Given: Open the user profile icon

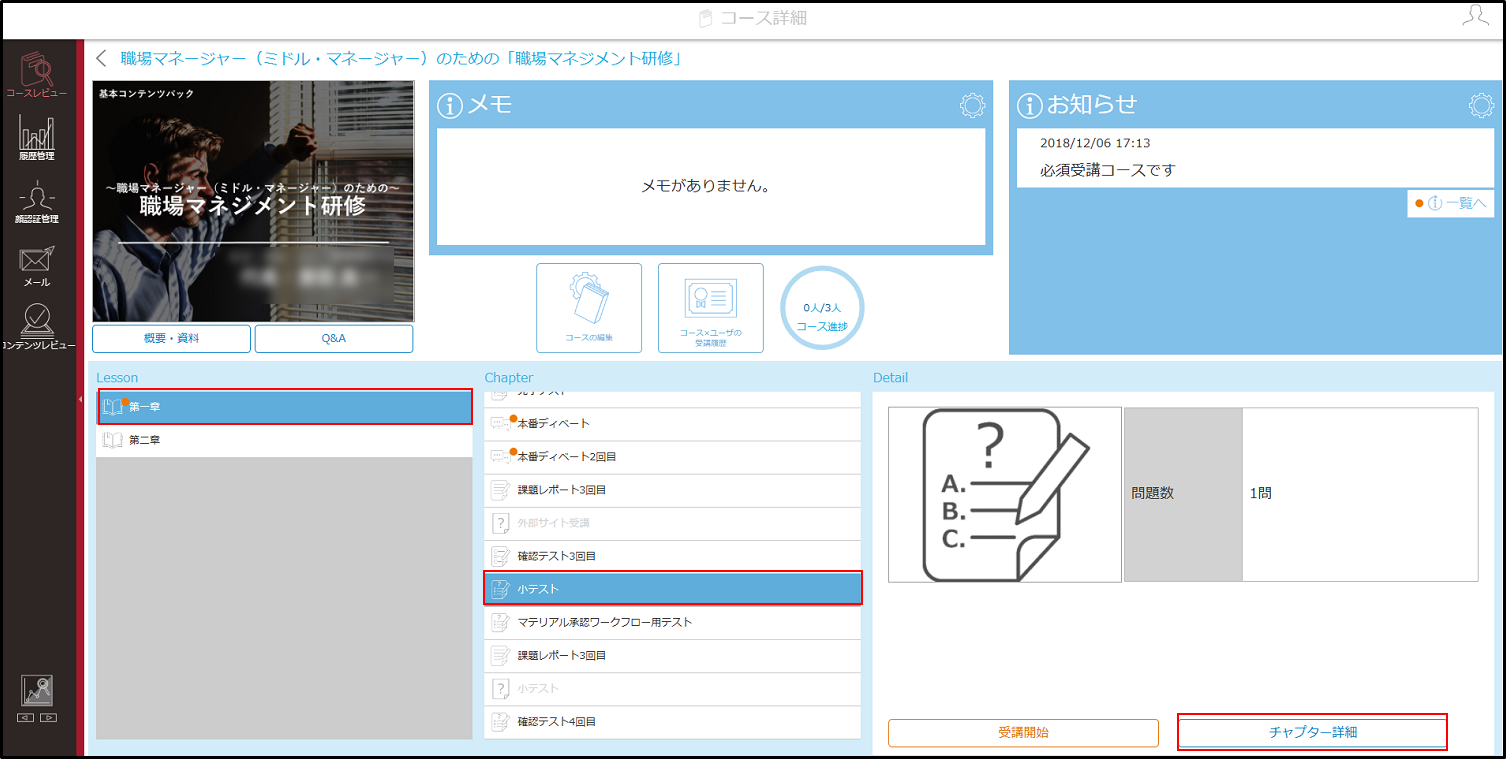Looking at the screenshot, I should (1475, 16).
